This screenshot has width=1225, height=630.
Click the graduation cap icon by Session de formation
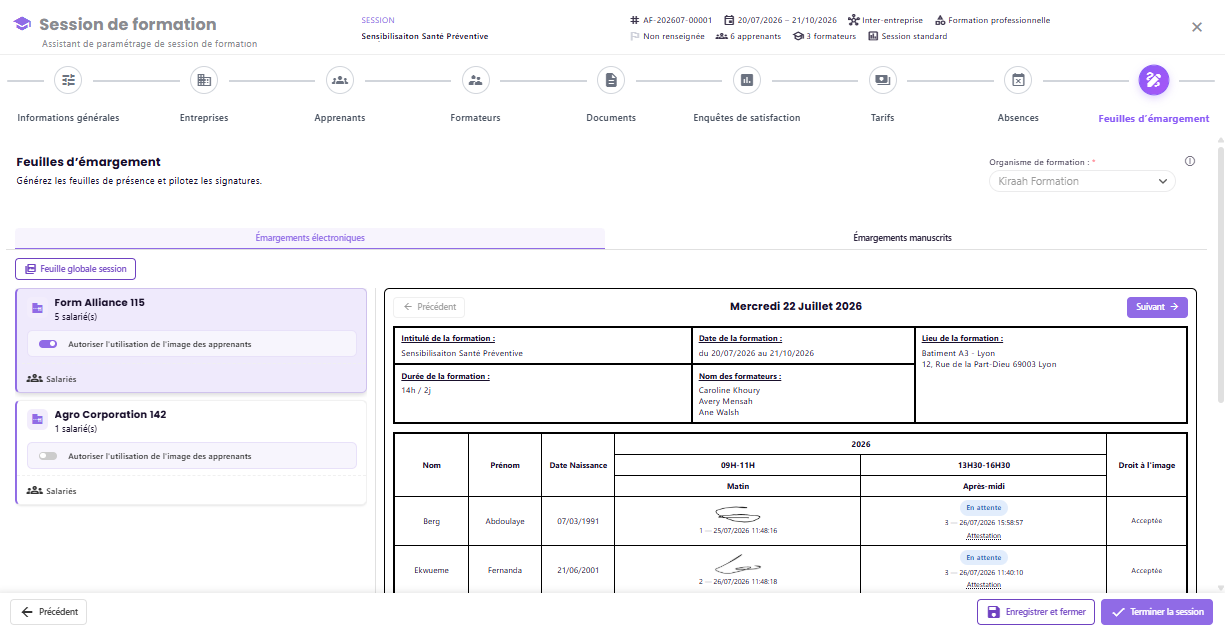point(22,25)
